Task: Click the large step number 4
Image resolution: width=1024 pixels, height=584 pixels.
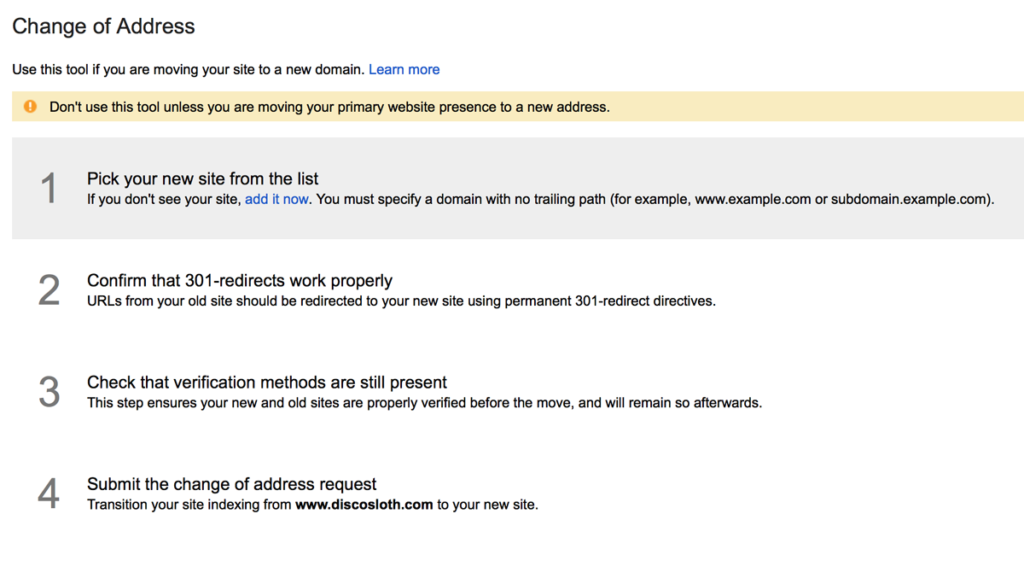Action: click(x=49, y=493)
